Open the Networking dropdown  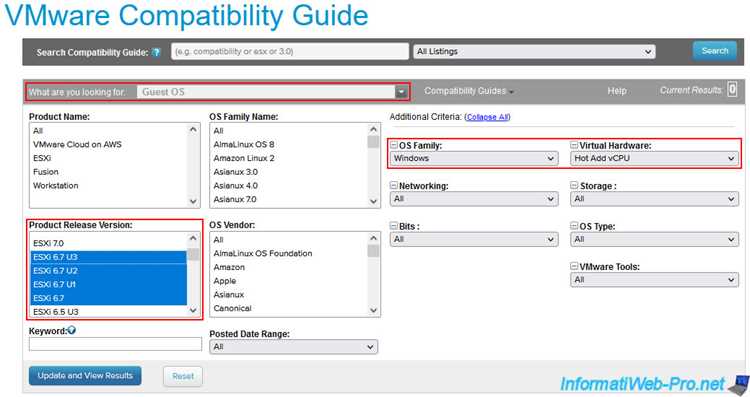[474, 199]
